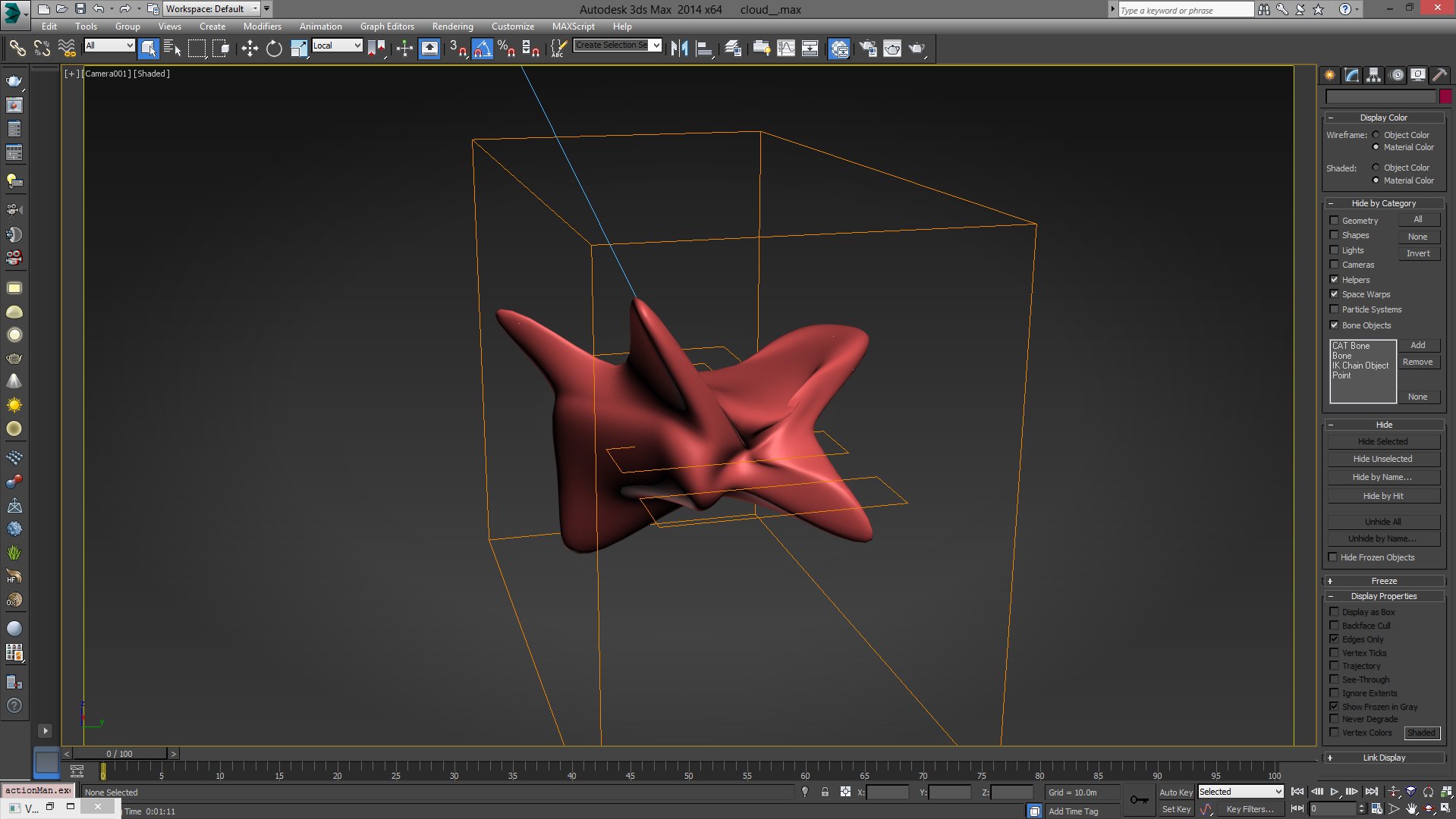This screenshot has width=1456, height=819.
Task: Open the key mode Selected dropdown
Action: (1240, 792)
